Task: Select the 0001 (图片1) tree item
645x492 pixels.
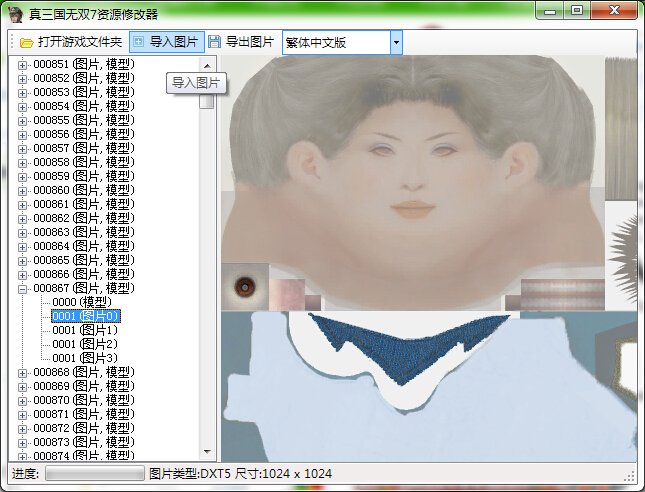Action: coord(85,330)
